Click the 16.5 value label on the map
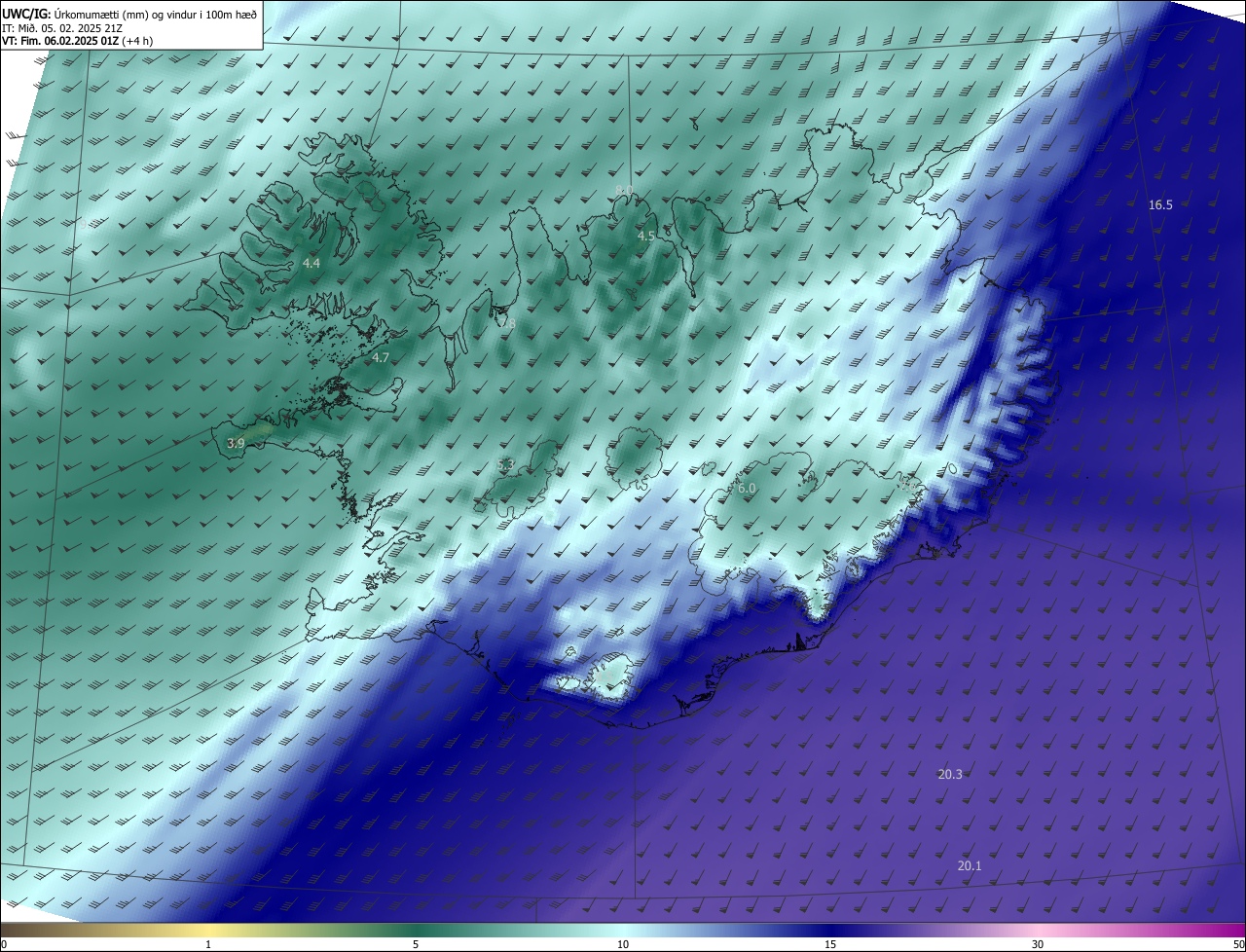 [1160, 204]
